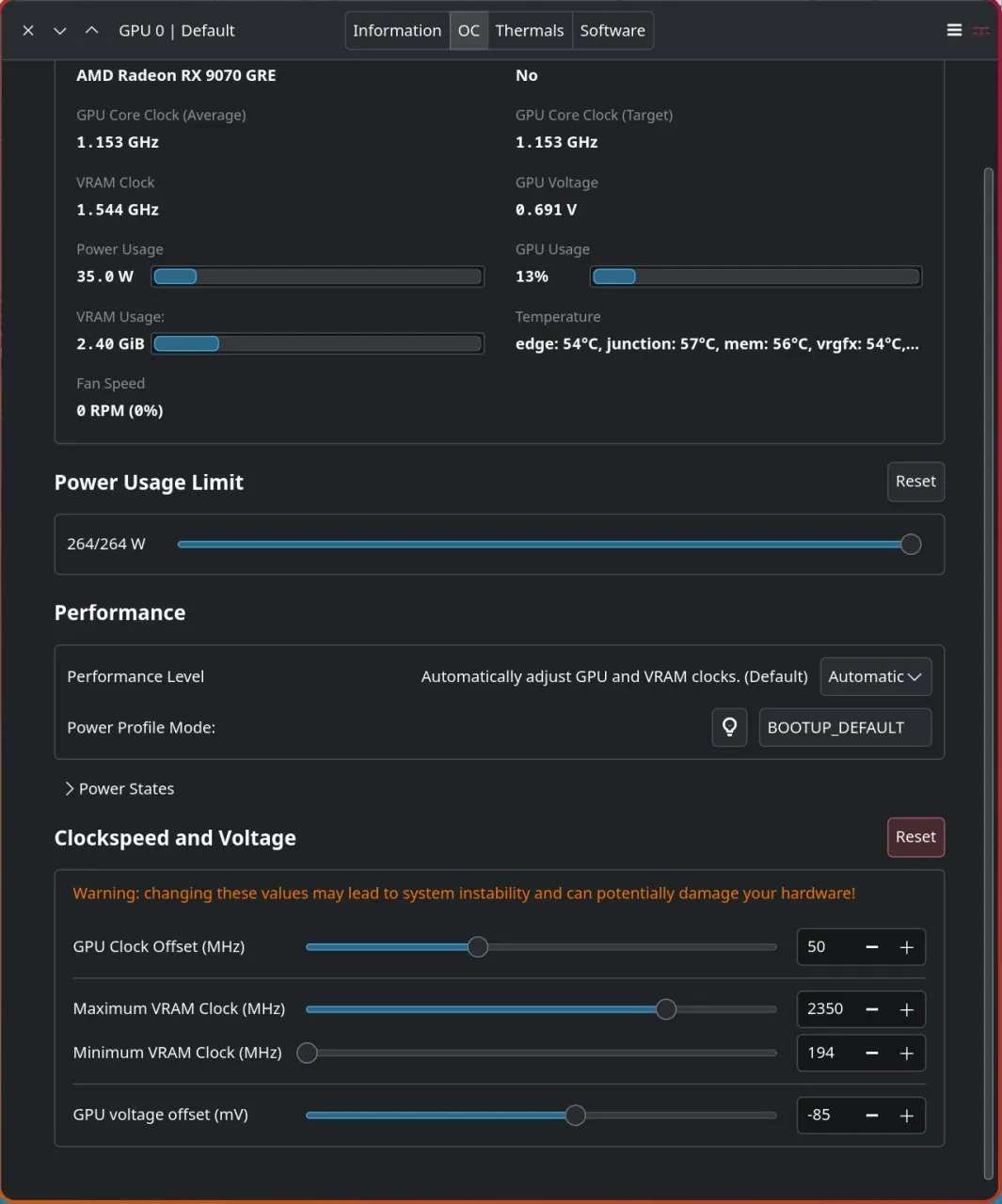Expand the Power States section

(x=119, y=788)
